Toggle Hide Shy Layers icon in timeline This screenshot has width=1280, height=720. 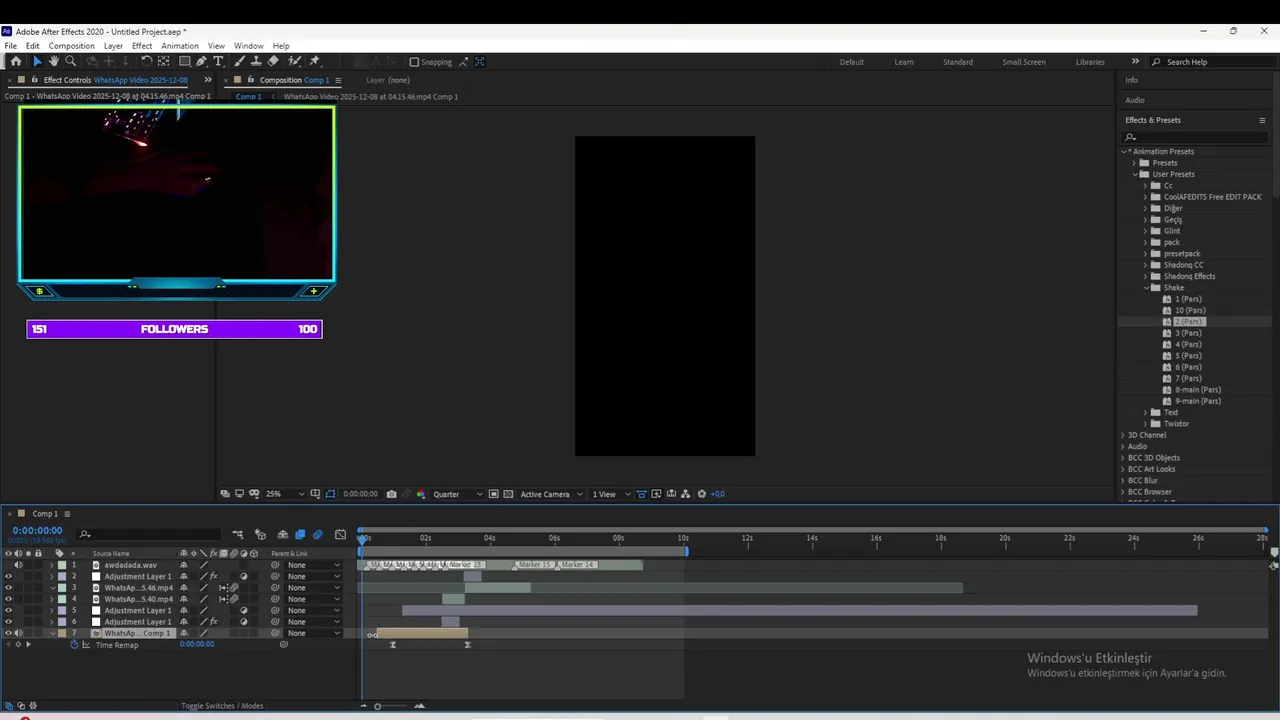pyautogui.click(x=282, y=535)
